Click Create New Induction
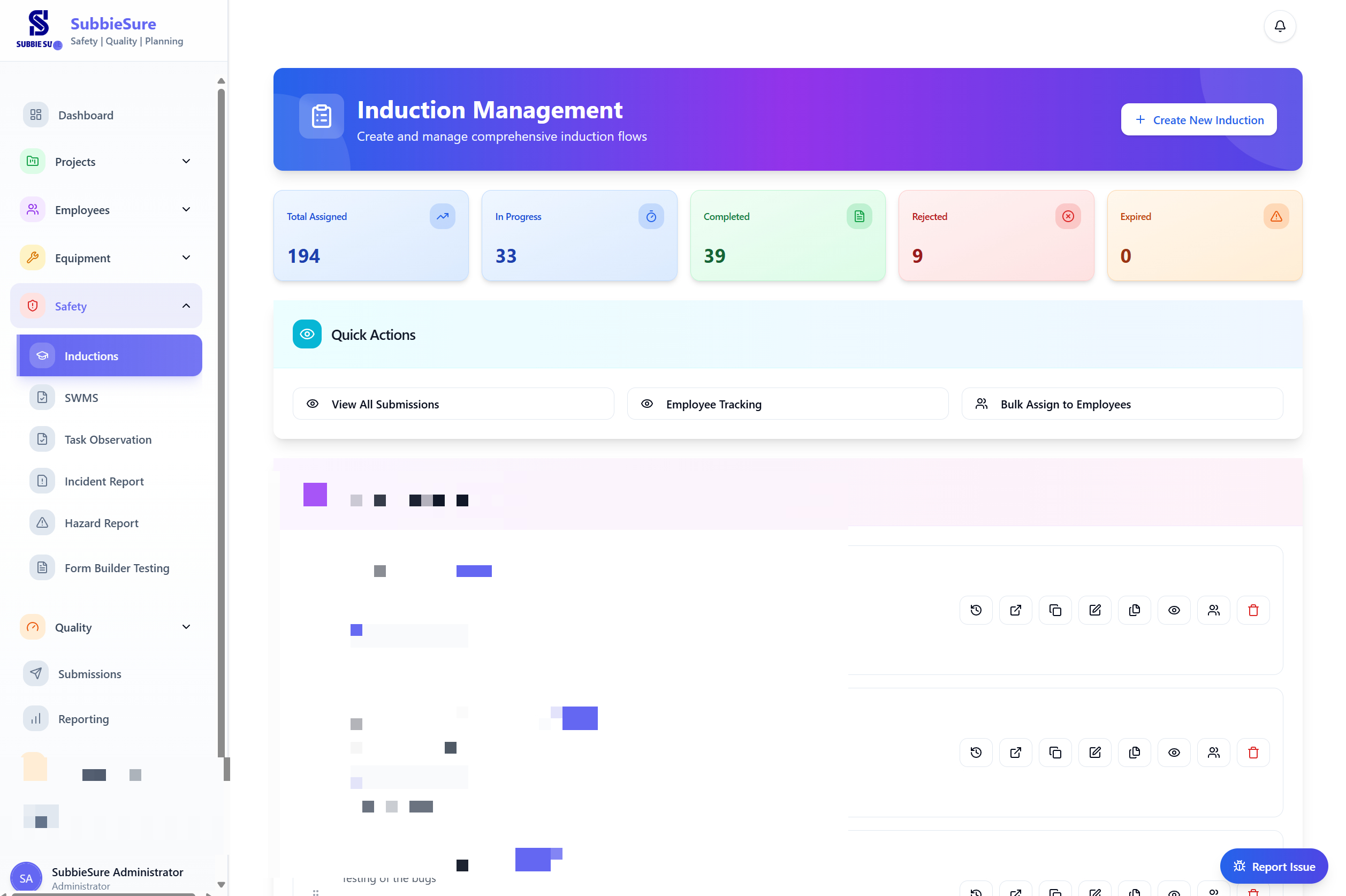The height and width of the screenshot is (896, 1346). [1199, 119]
